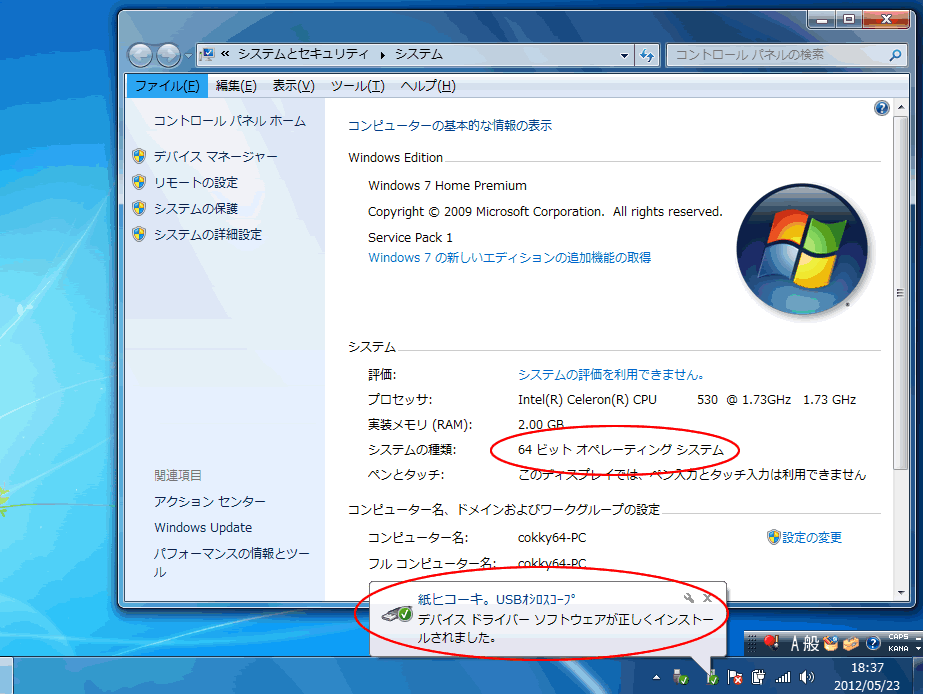Click the IME red ball icon on language bar
Screen dimensions: 925x694
point(770,643)
